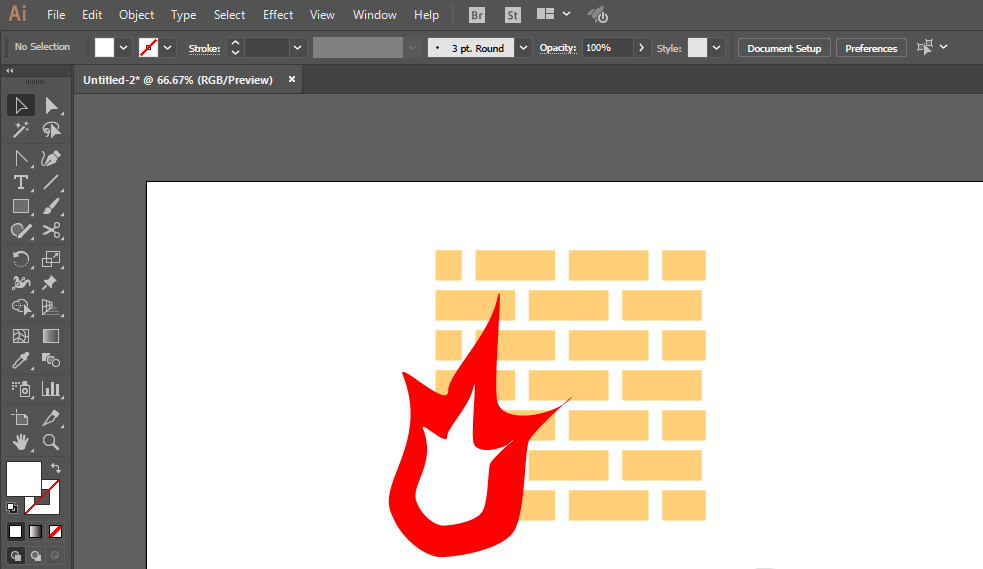Image resolution: width=983 pixels, height=569 pixels.
Task: Select the Scissors tool
Action: tap(51, 231)
